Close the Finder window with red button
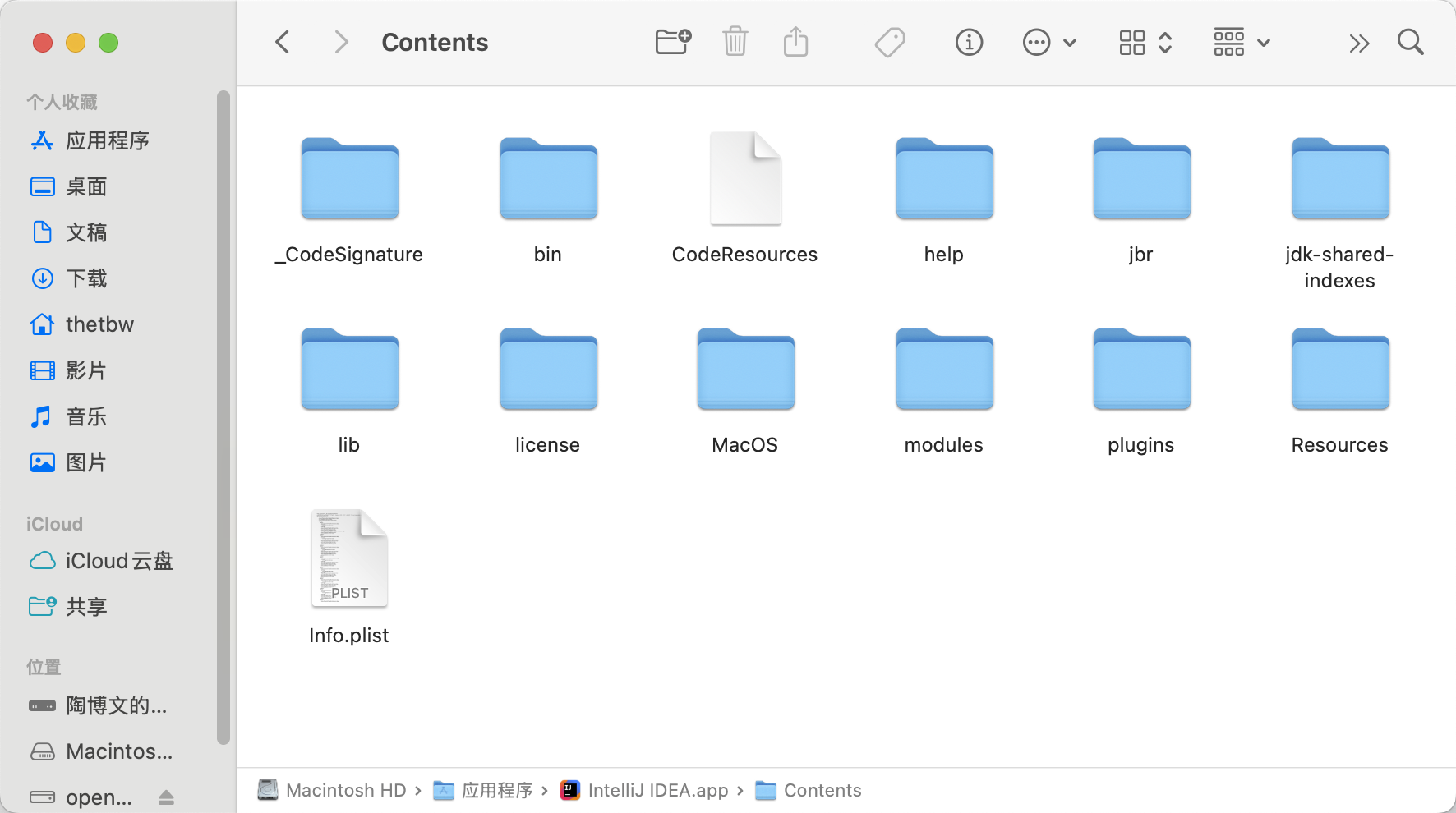The image size is (1456, 813). pyautogui.click(x=43, y=43)
